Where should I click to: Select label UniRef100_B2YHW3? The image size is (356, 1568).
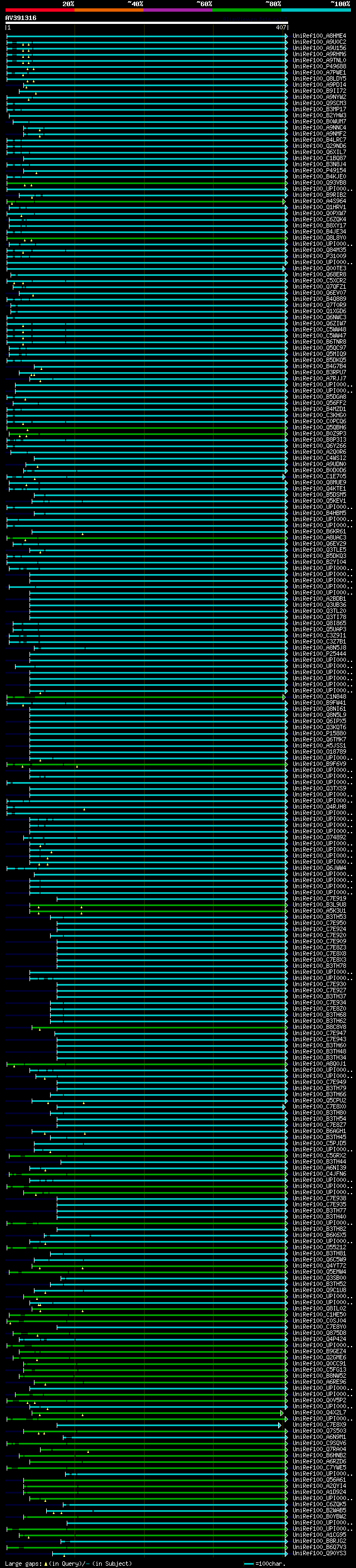click(319, 116)
